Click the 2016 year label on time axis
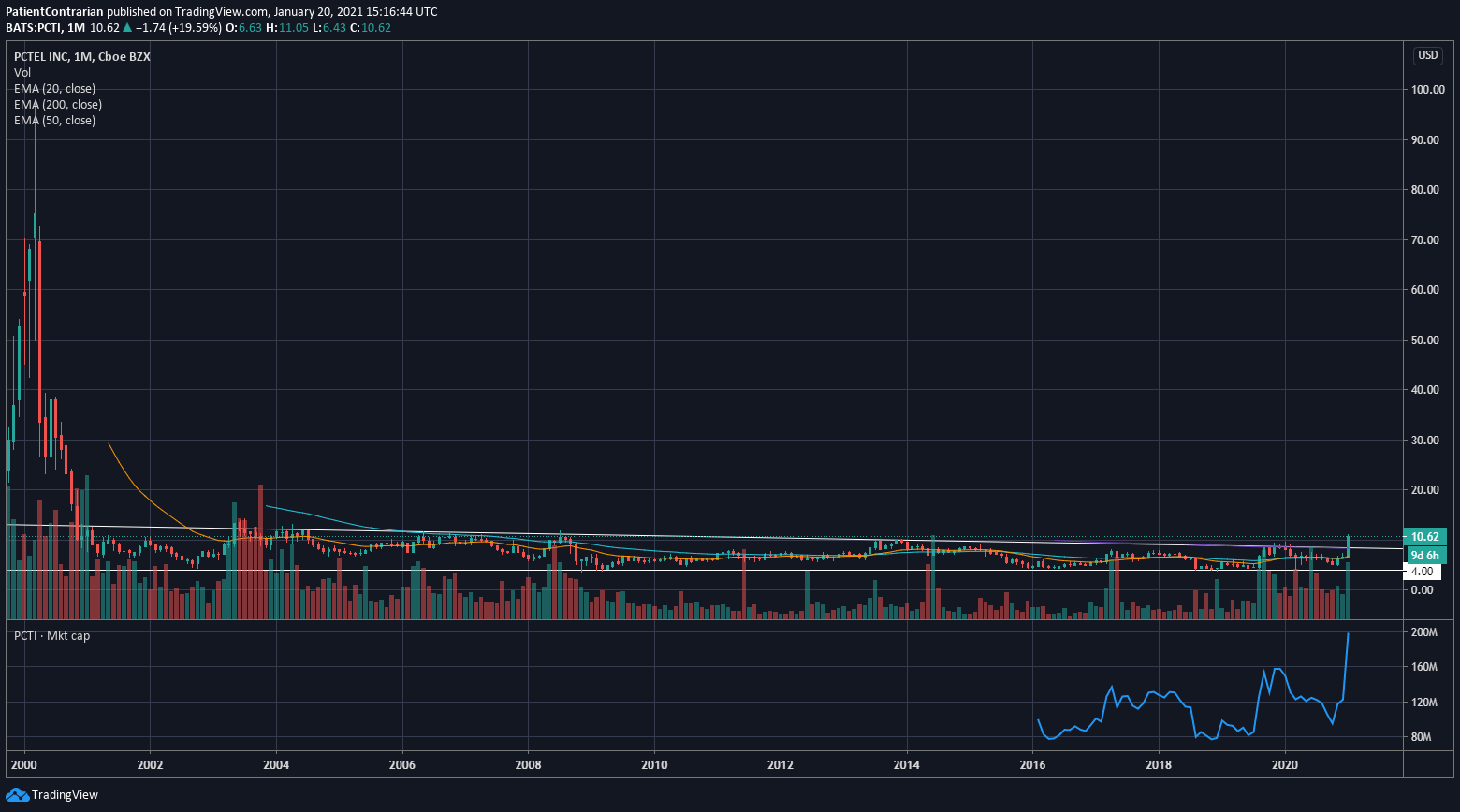This screenshot has width=1460, height=812. (x=1032, y=764)
